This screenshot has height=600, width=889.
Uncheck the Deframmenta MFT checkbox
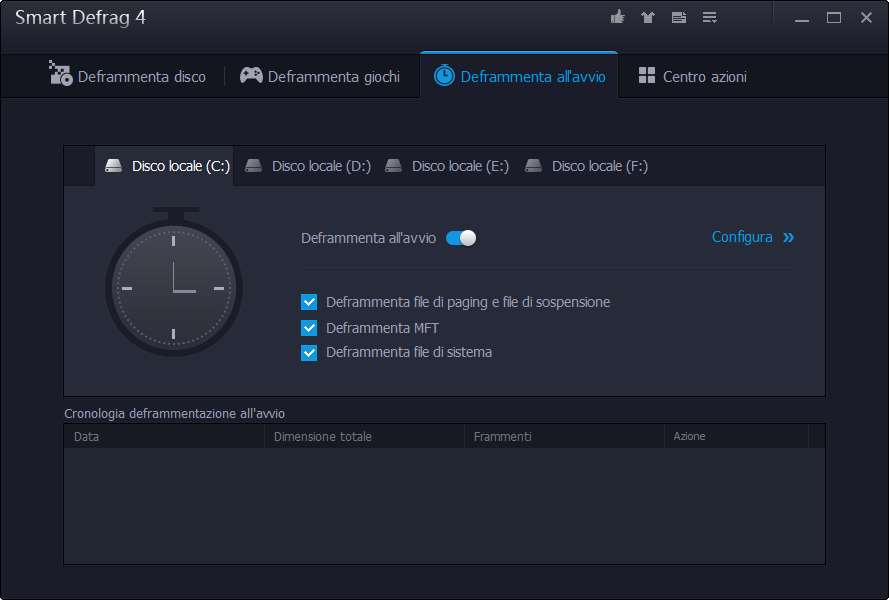coord(309,328)
